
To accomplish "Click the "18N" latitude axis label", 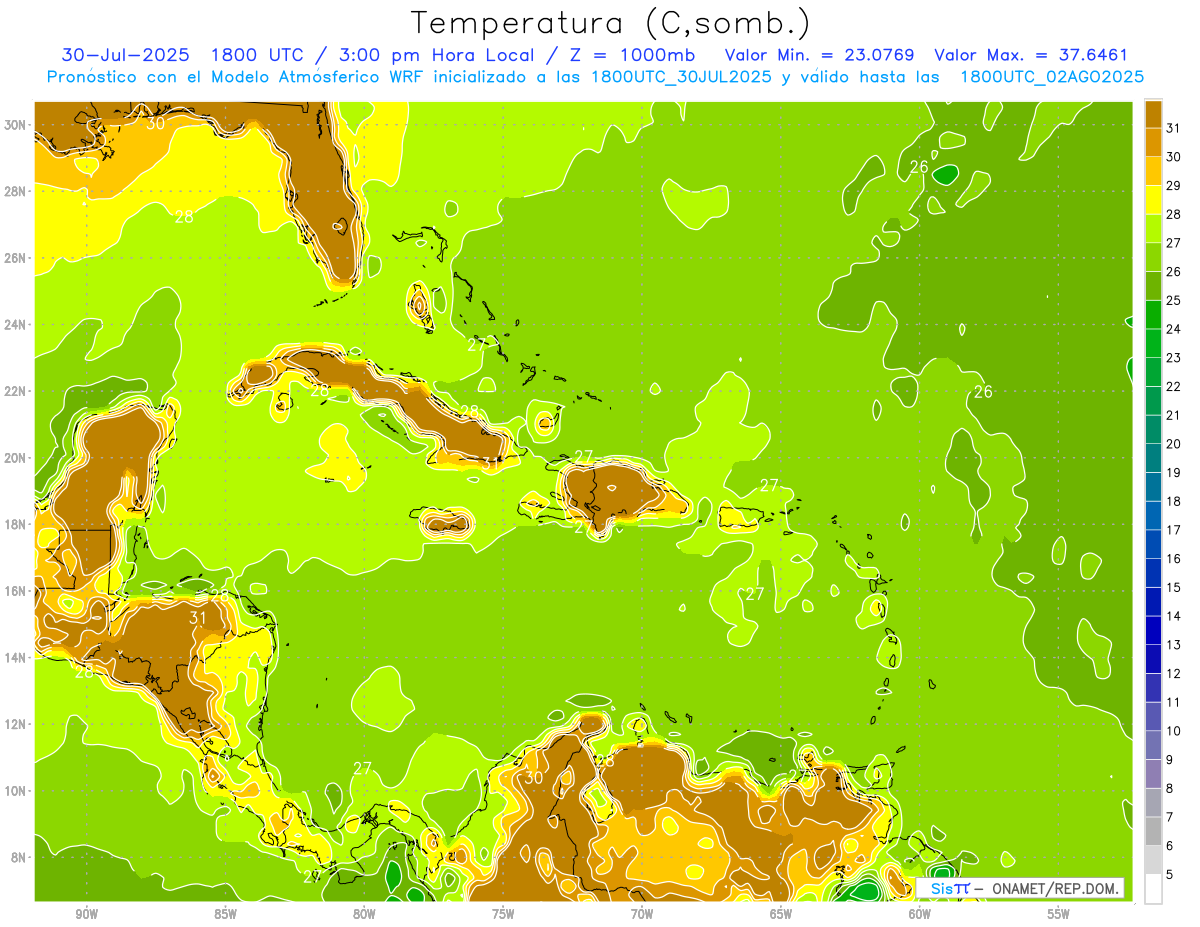I will point(16,524).
